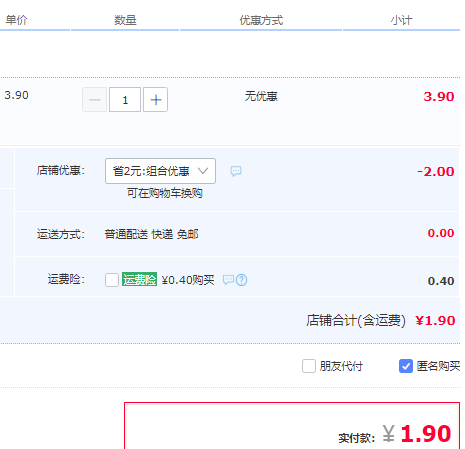The height and width of the screenshot is (449, 465).
Task: Click the 实付款 ¥1.90 total amount
Action: [395, 434]
